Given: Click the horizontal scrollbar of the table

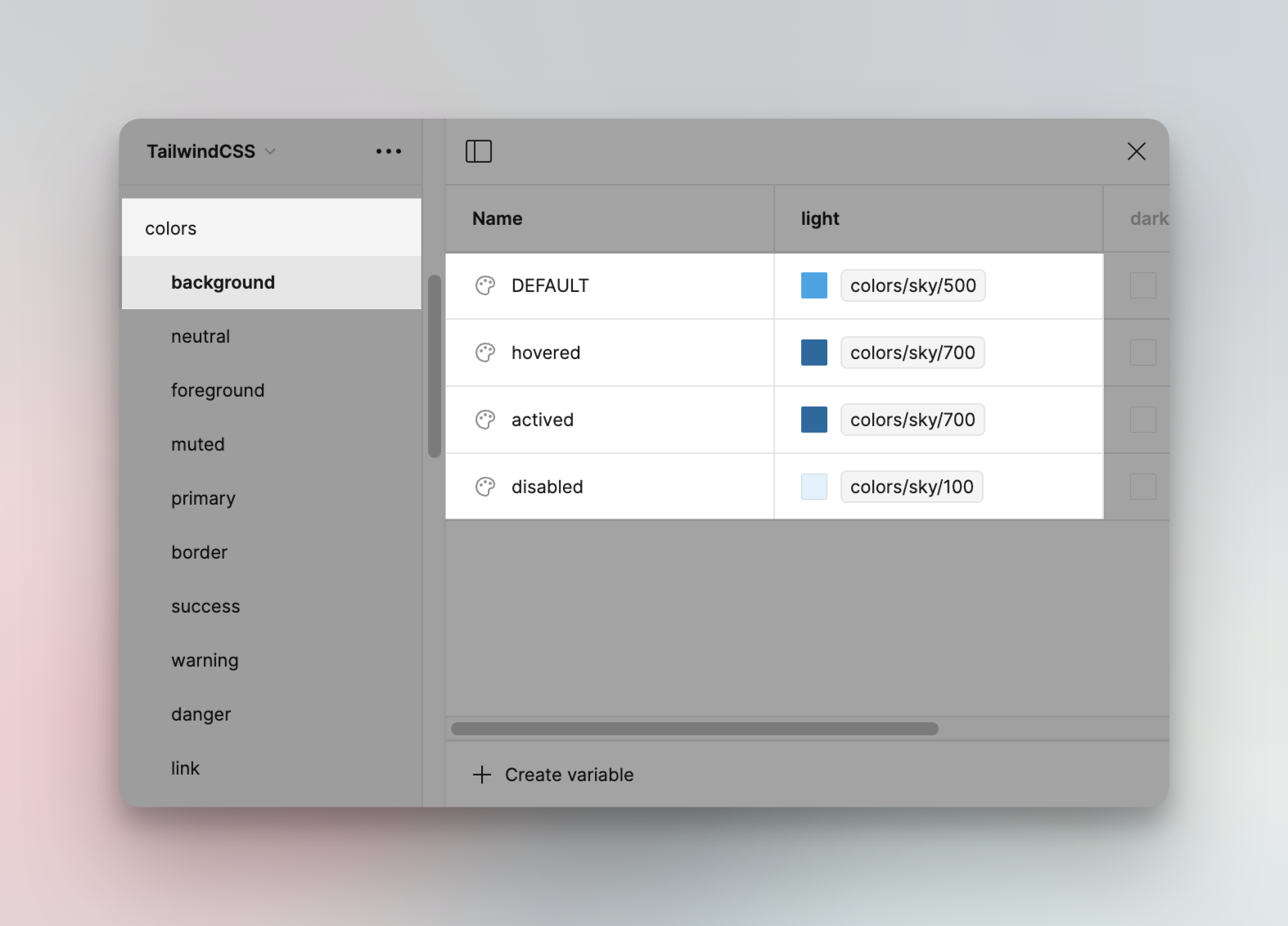Looking at the screenshot, I should pos(695,729).
